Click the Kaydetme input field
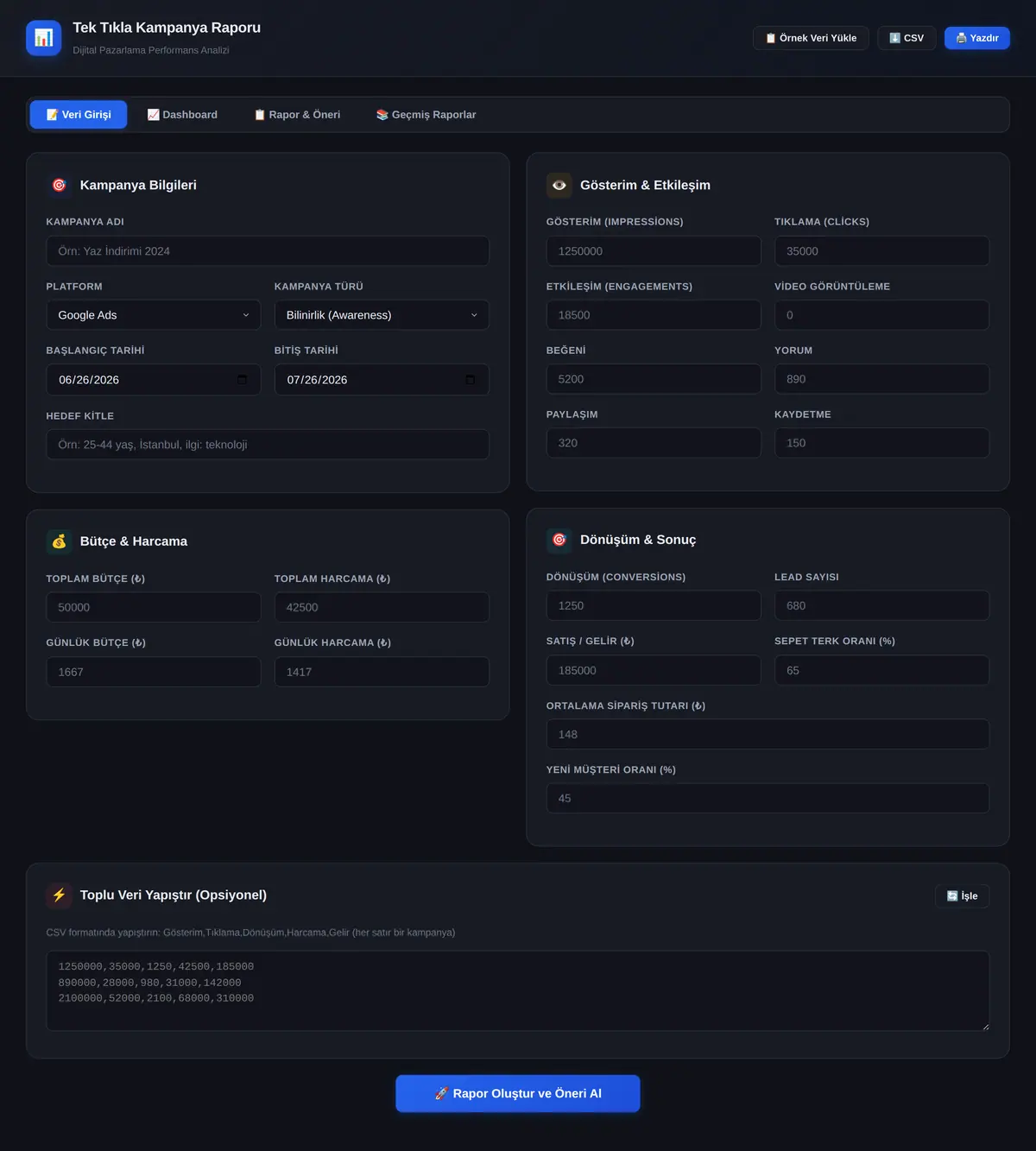 [881, 443]
